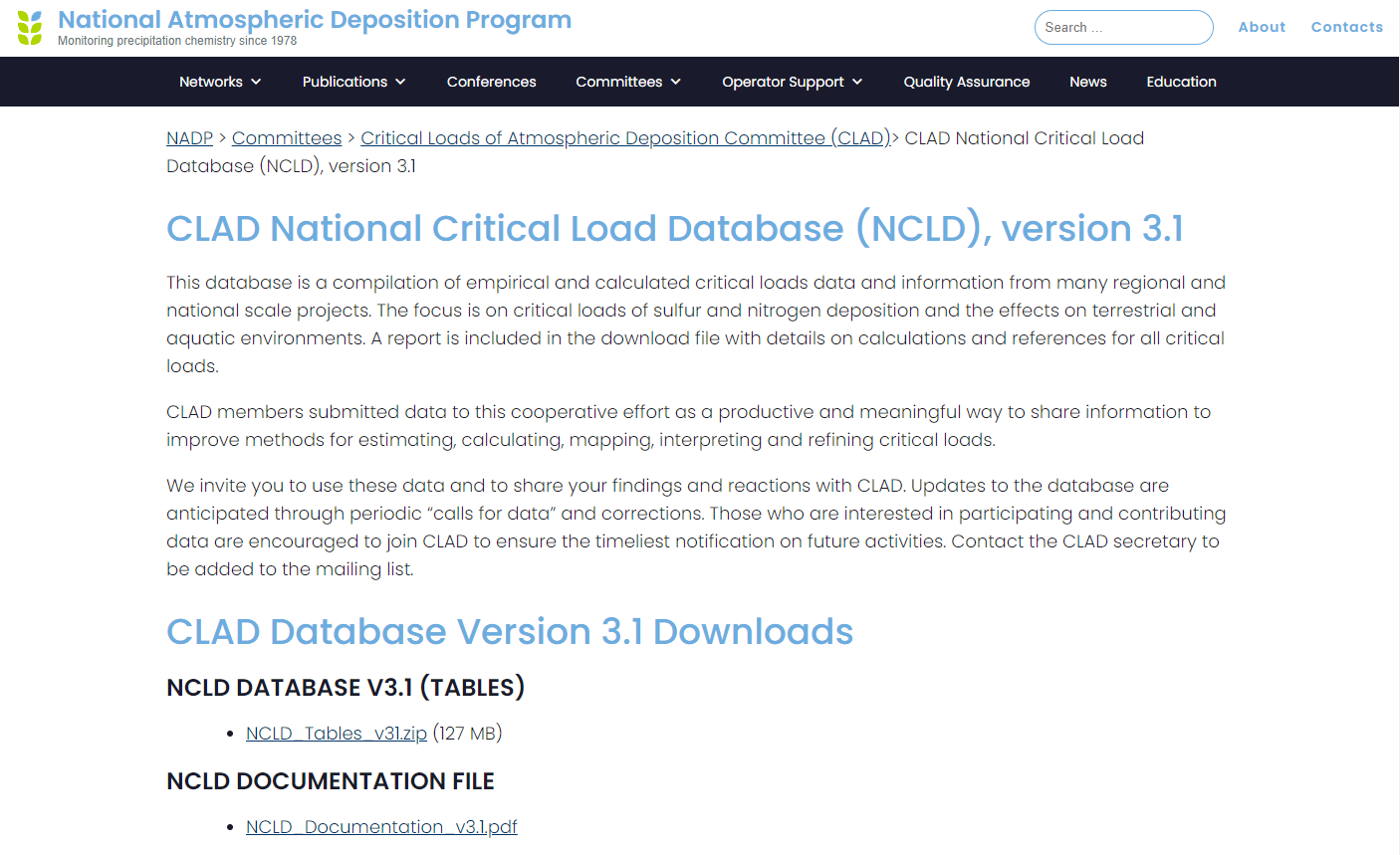Open the Education menu item

click(1181, 82)
